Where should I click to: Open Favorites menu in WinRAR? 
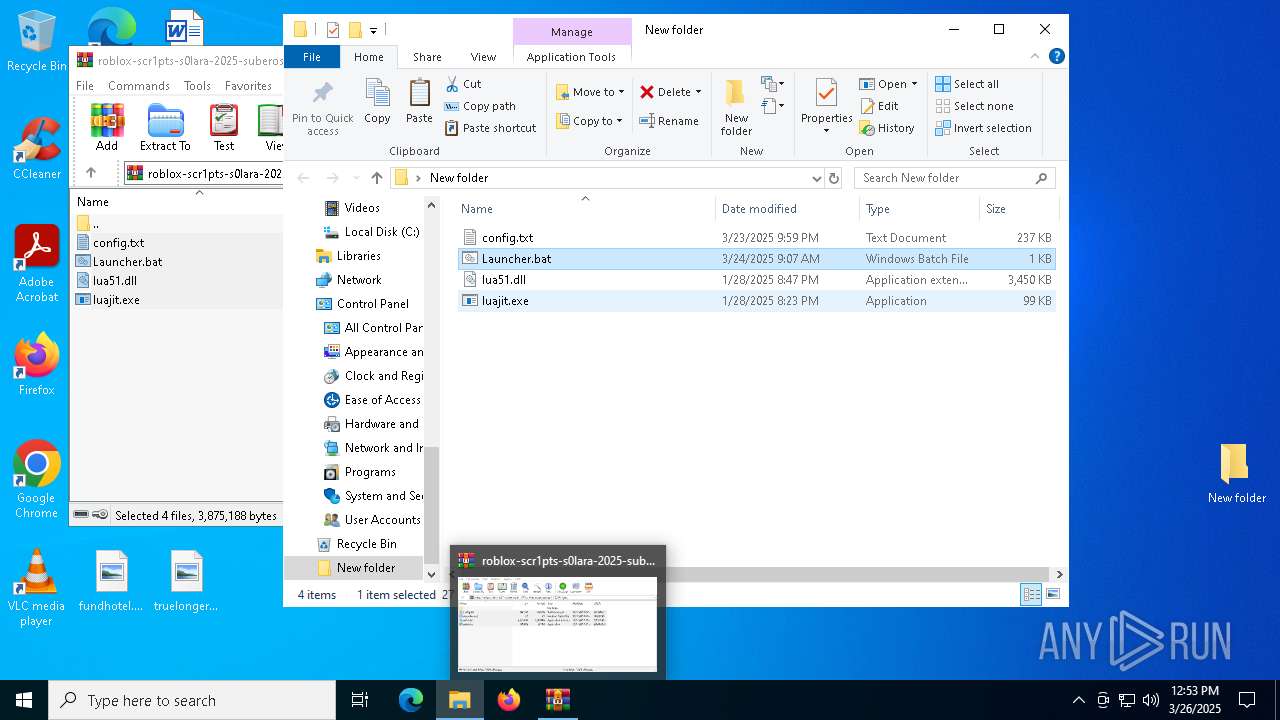pos(248,86)
